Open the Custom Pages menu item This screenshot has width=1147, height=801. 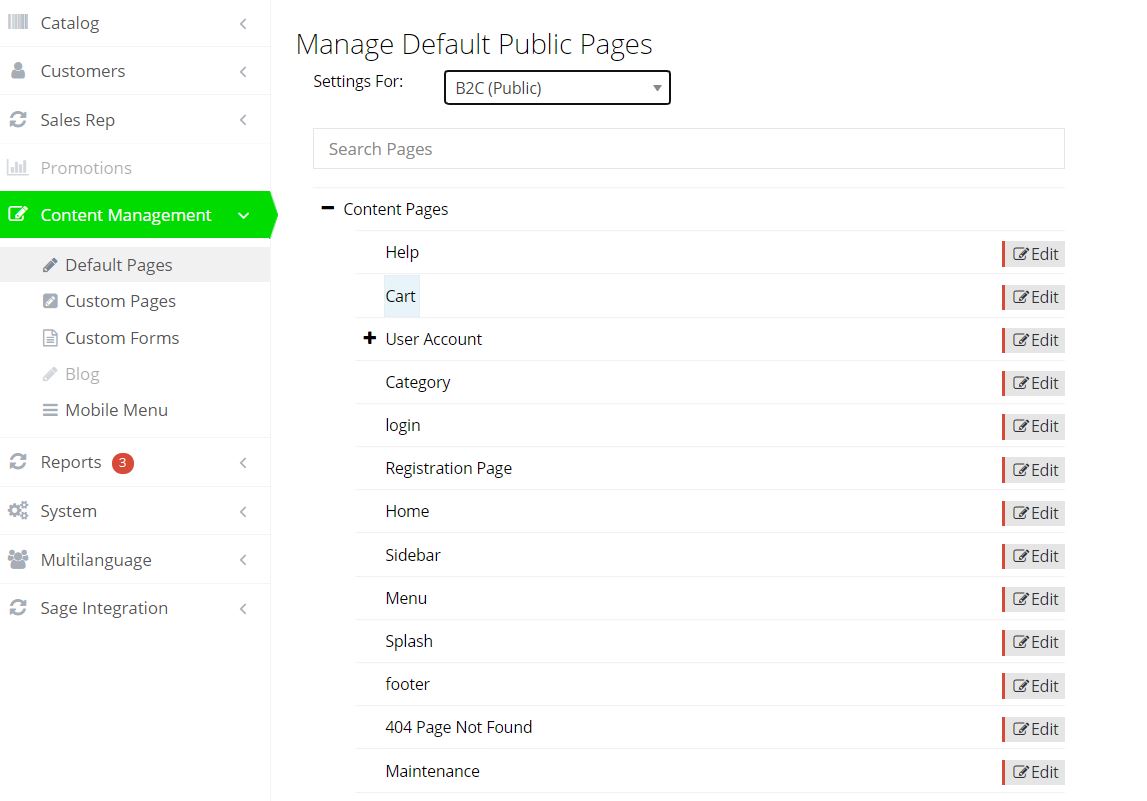[x=120, y=301]
